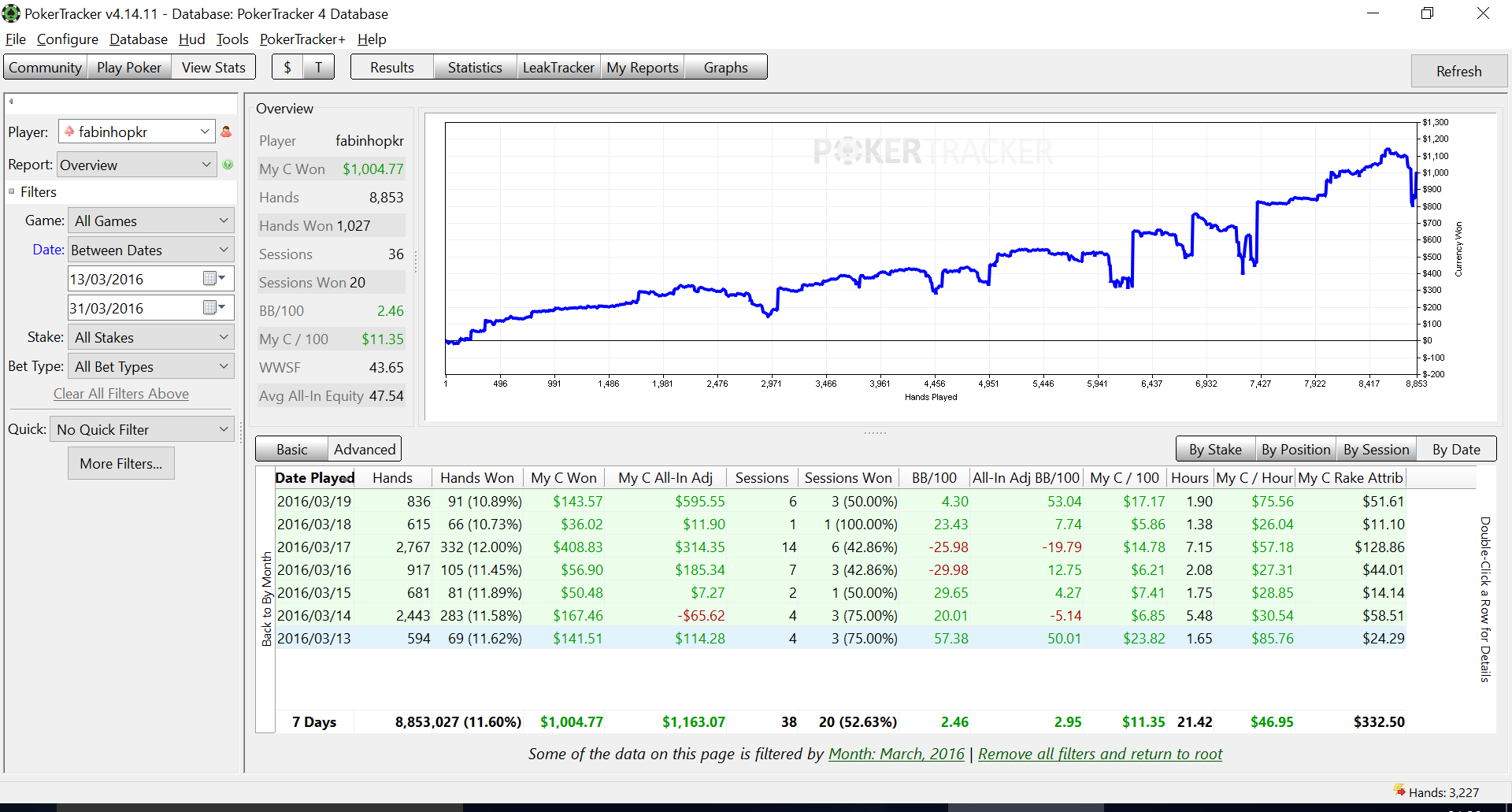Open the Quick filter dropdown
Viewport: 1512px width, 812px height.
tap(142, 429)
